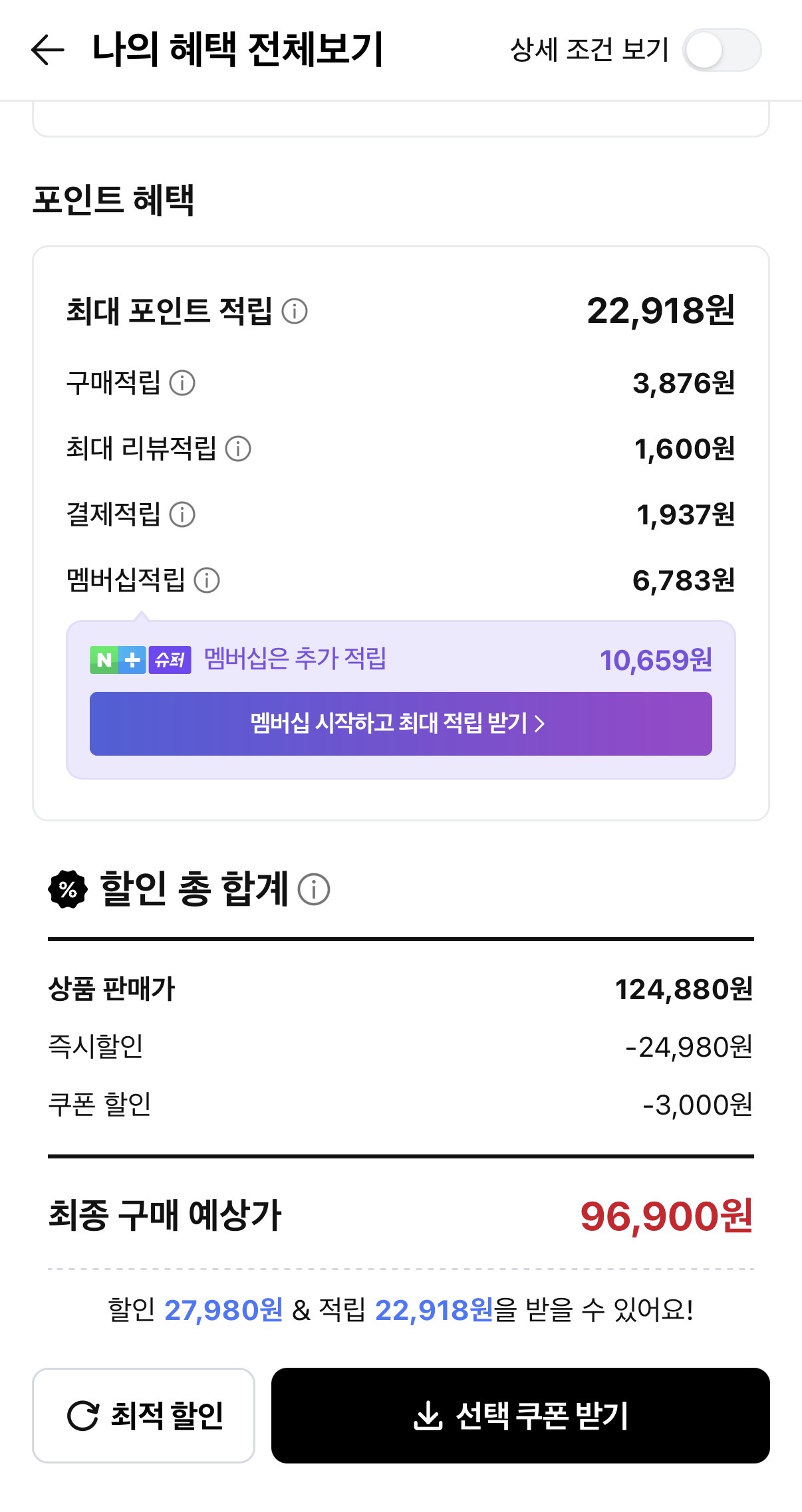Tap info icon next to 구매적립
The image size is (802, 1512).
click(x=182, y=383)
